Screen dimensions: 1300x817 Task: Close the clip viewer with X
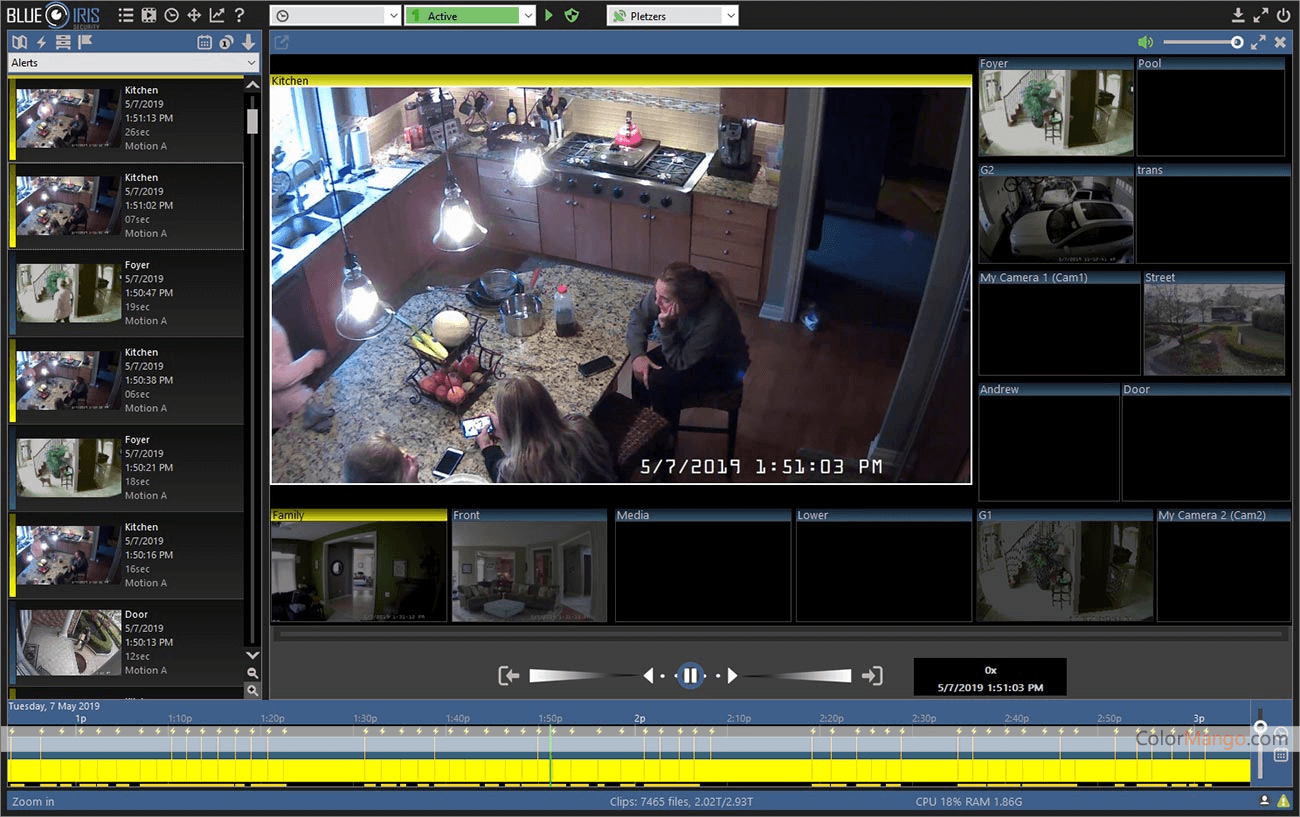click(1280, 42)
